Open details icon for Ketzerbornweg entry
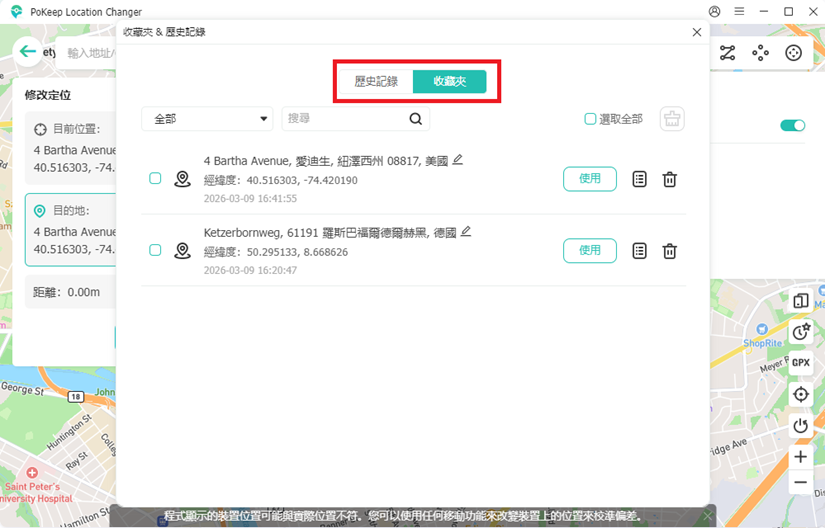This screenshot has height=528, width=825. 640,251
